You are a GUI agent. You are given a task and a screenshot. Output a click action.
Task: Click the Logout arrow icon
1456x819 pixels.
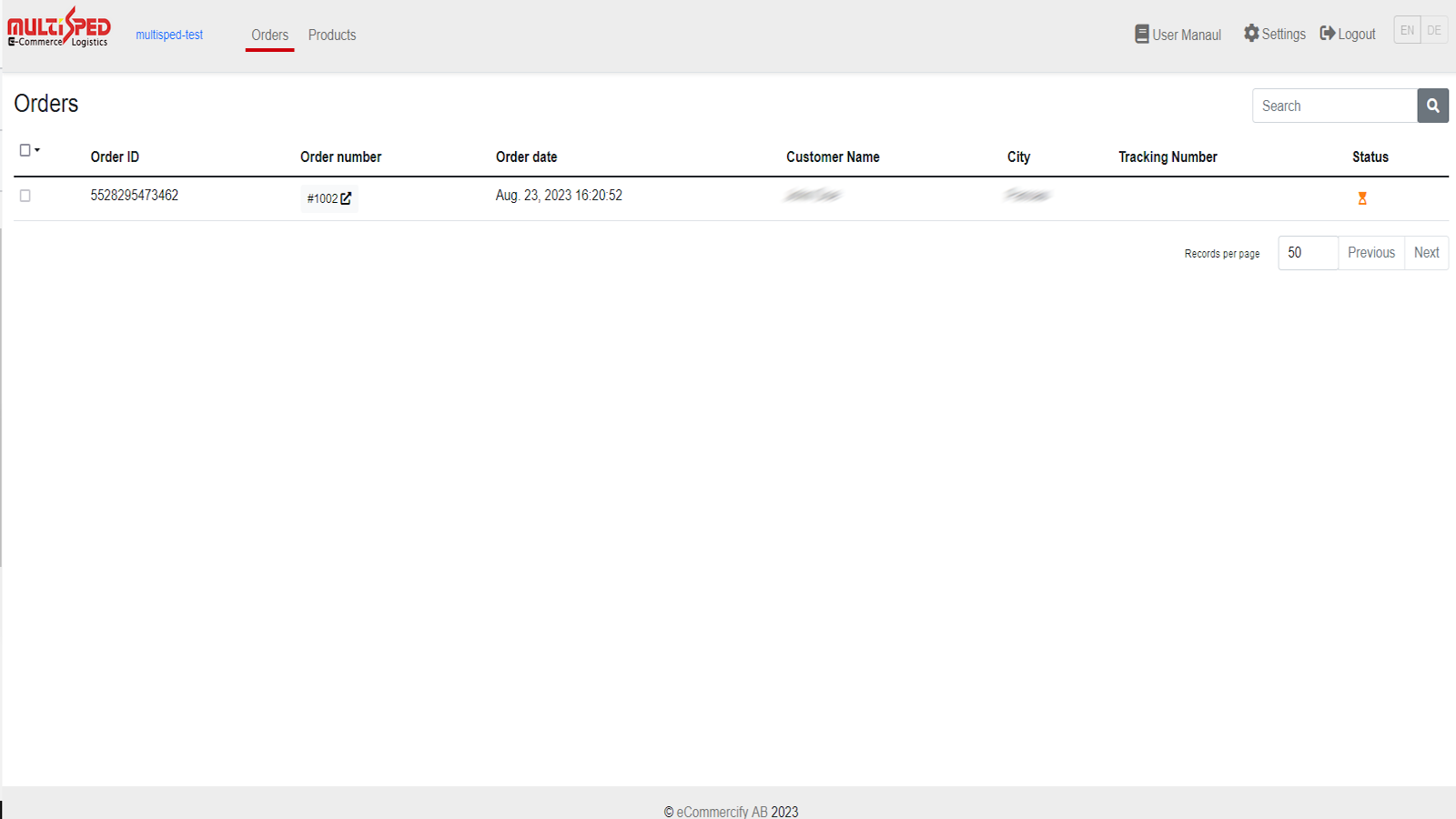(1328, 33)
